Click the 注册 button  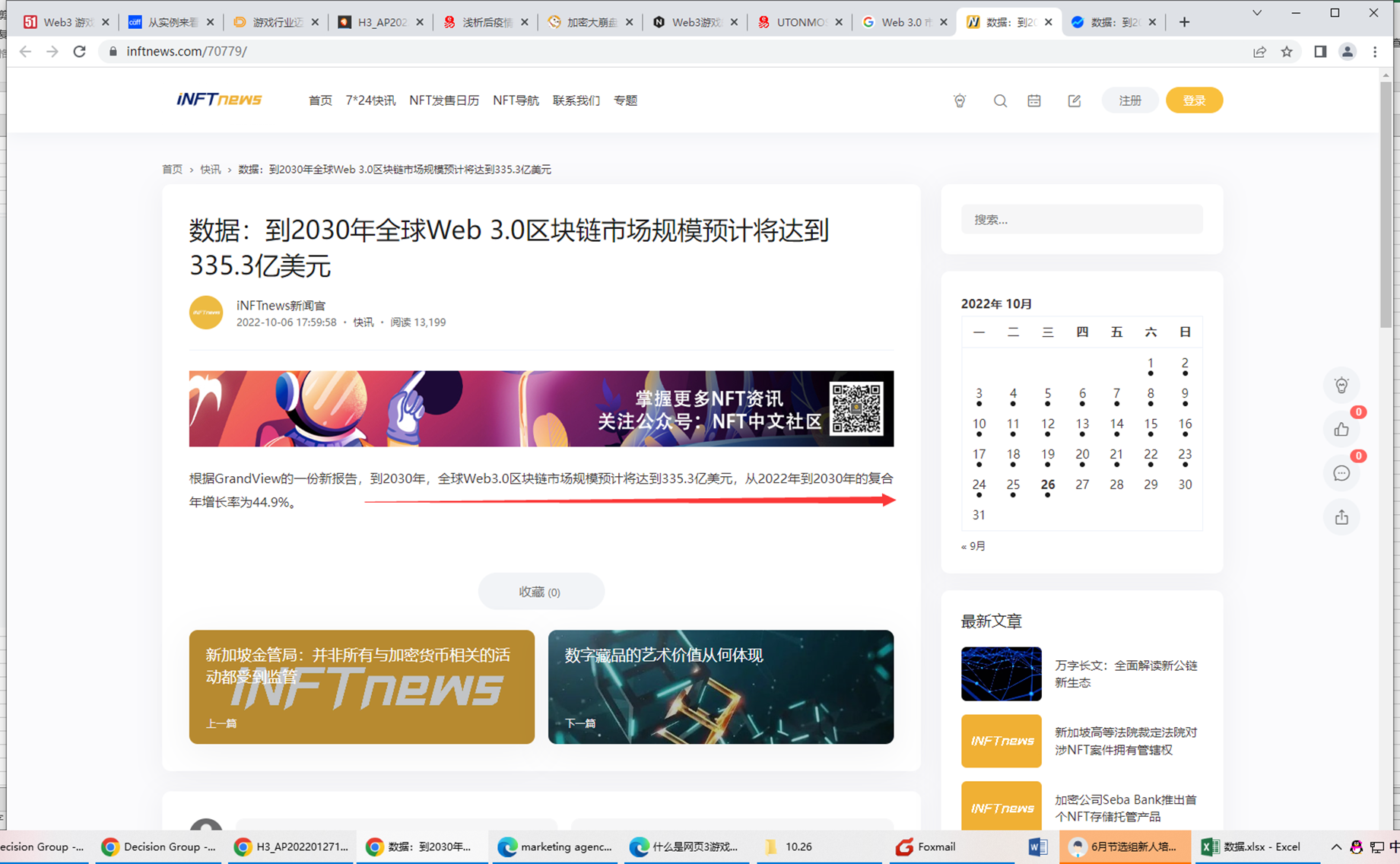[x=1130, y=100]
